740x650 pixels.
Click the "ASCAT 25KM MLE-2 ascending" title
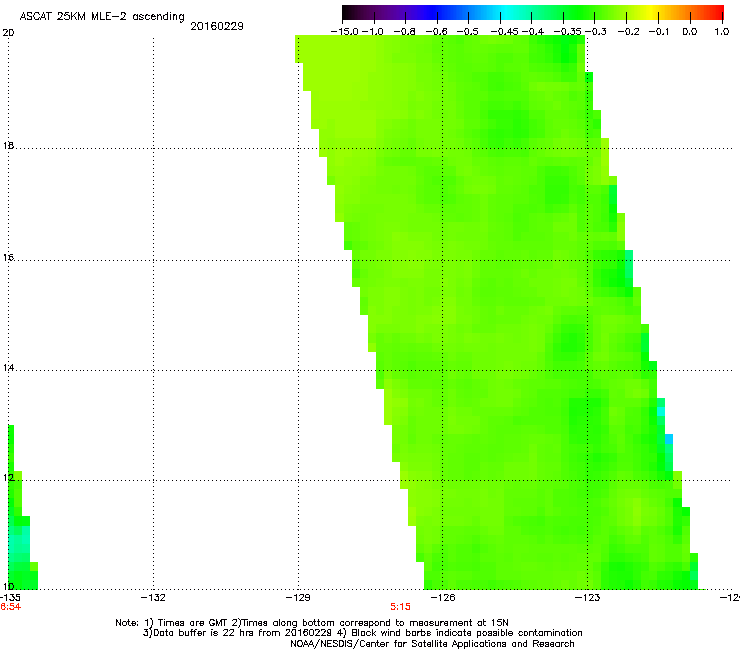(x=102, y=17)
